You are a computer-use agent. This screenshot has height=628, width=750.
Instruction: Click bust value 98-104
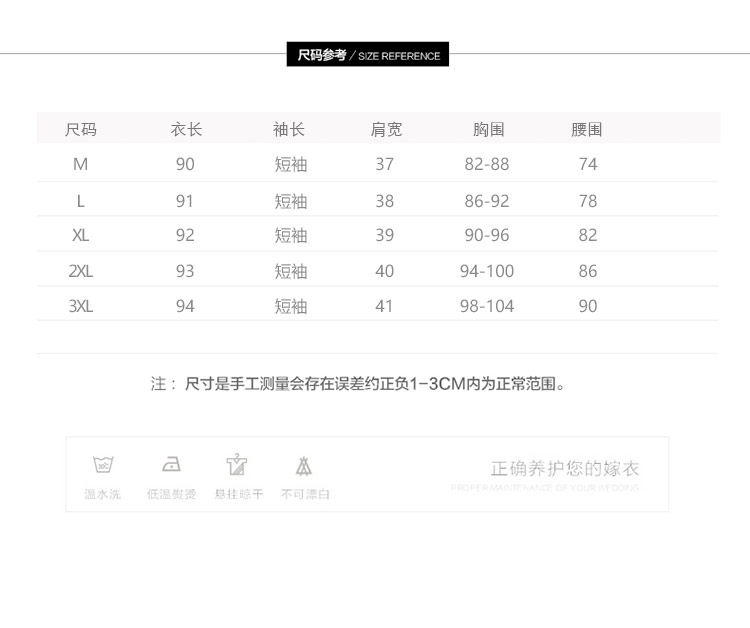487,306
